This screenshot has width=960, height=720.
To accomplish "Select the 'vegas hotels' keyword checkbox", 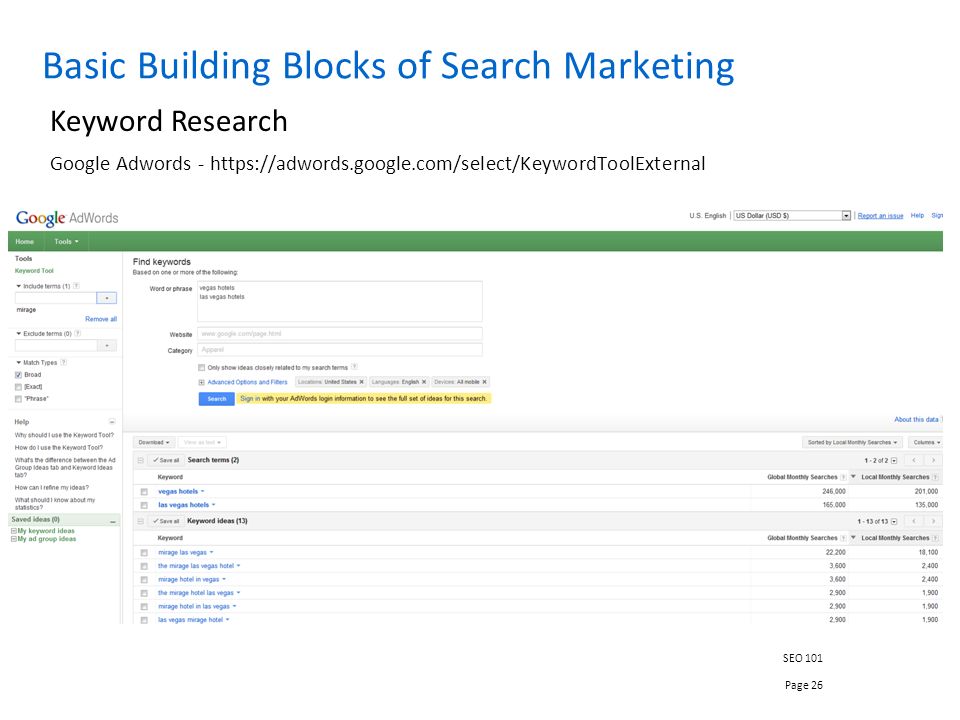I will (x=144, y=492).
